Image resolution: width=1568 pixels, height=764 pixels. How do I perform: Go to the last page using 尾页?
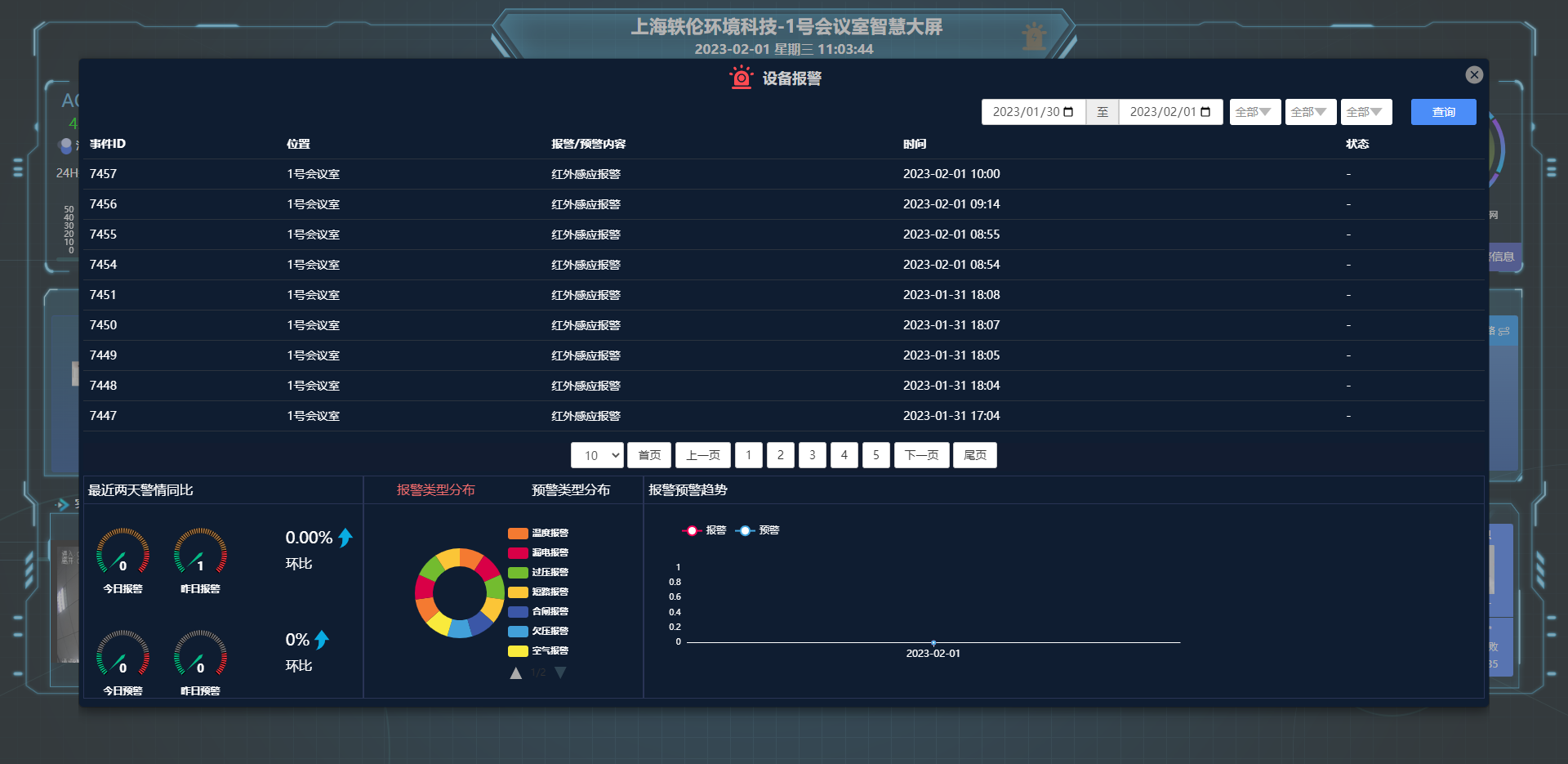[x=974, y=455]
